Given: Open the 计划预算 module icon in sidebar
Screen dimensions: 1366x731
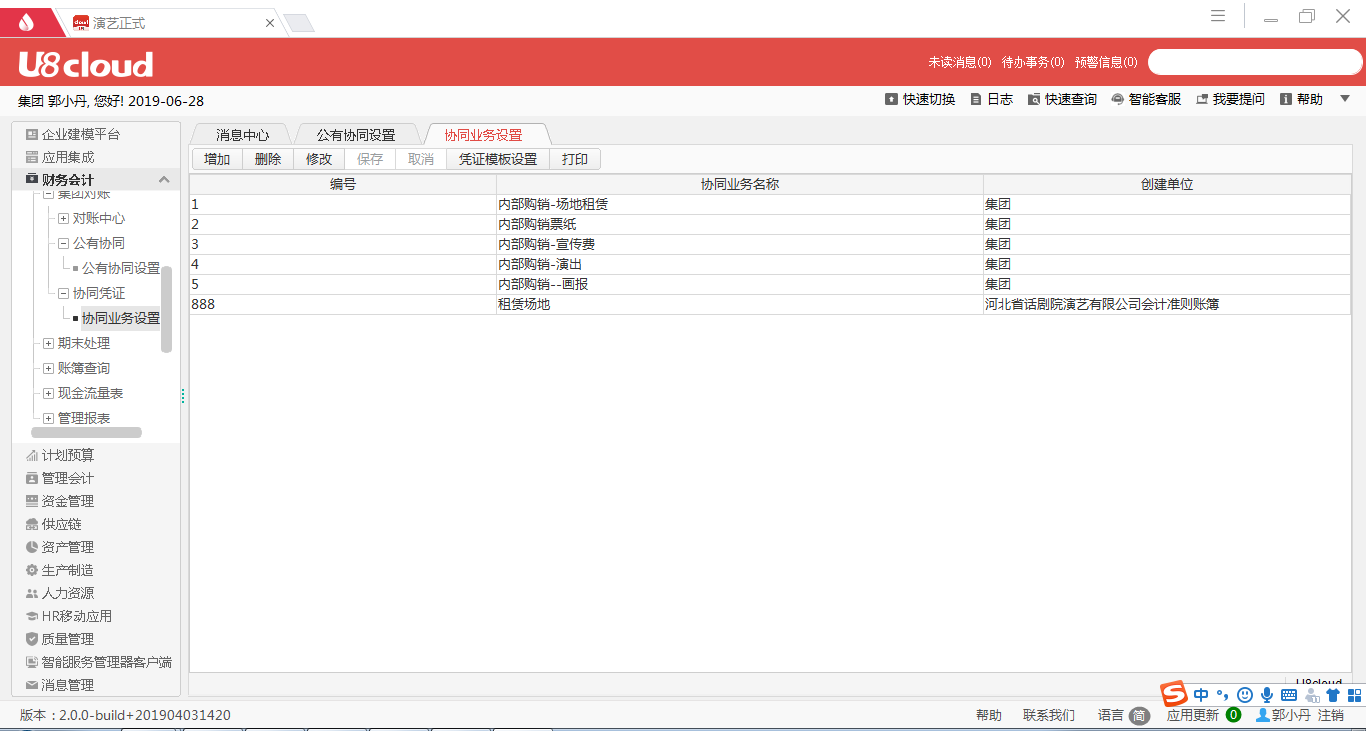Looking at the screenshot, I should 32,456.
